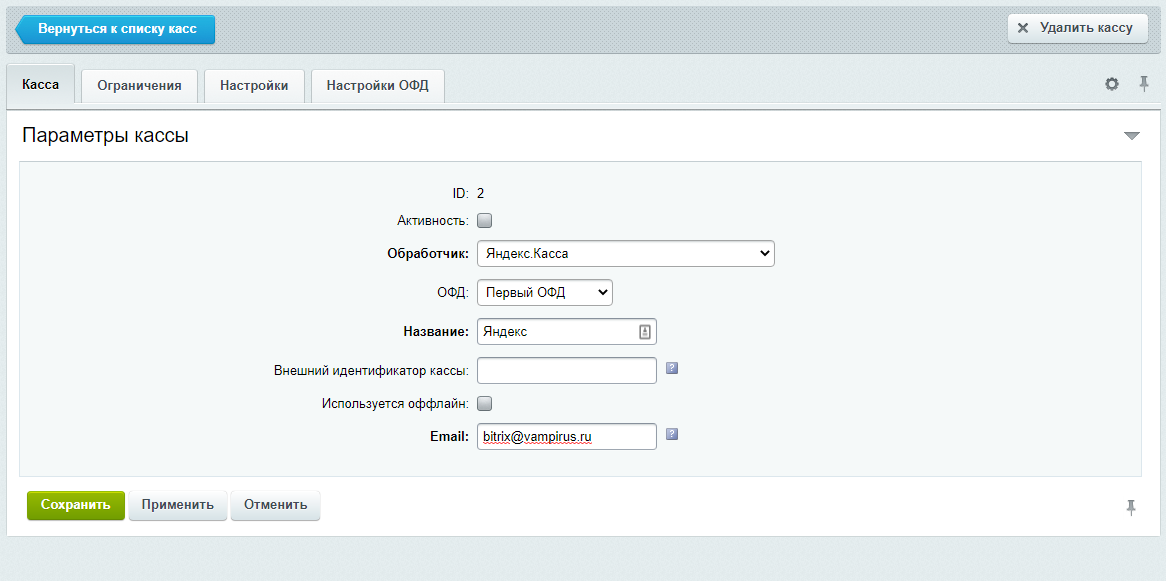This screenshot has height=581, width=1166.
Task: Open the Обработчик dropdown
Action: (625, 254)
